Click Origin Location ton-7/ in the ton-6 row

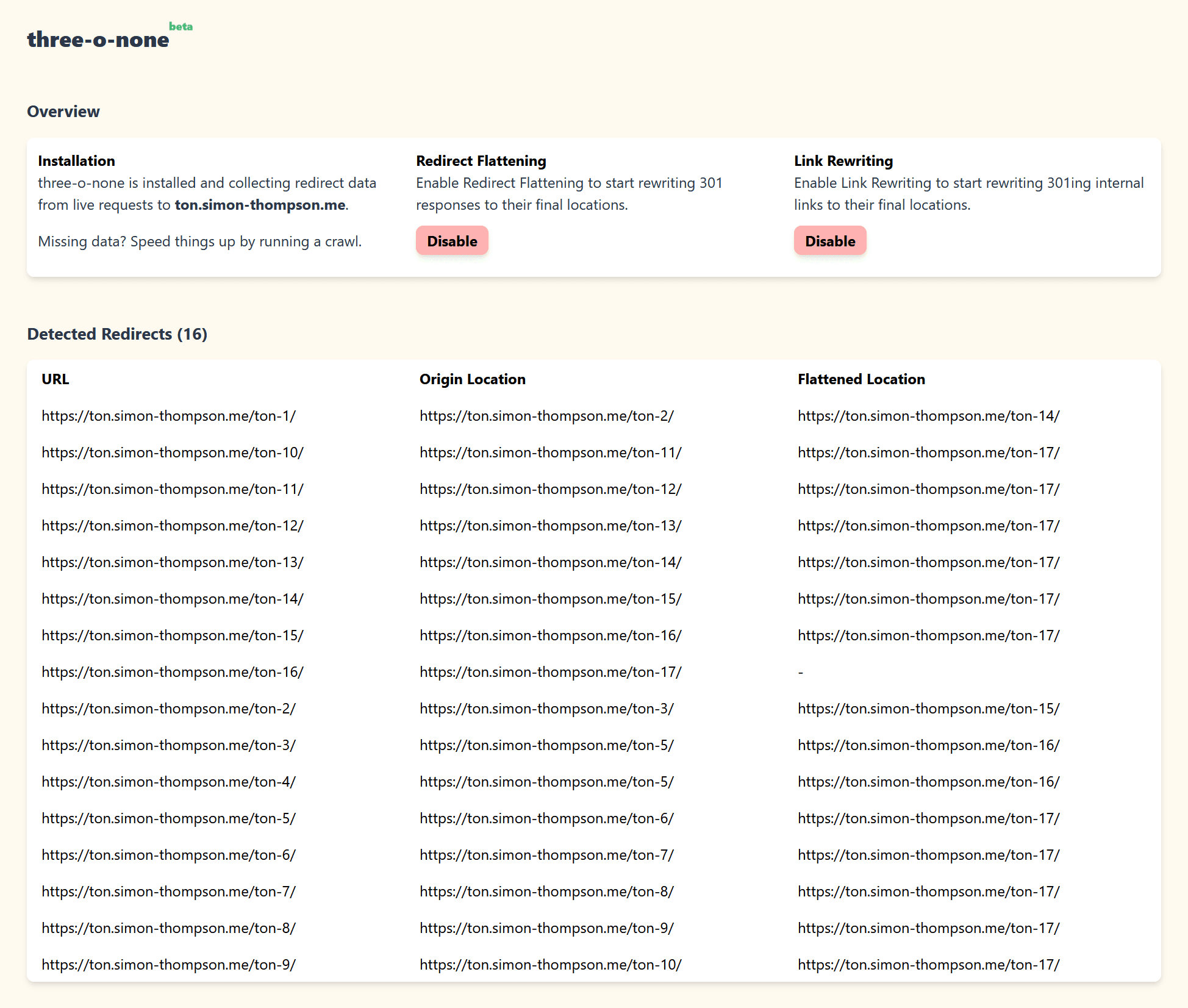(x=547, y=855)
